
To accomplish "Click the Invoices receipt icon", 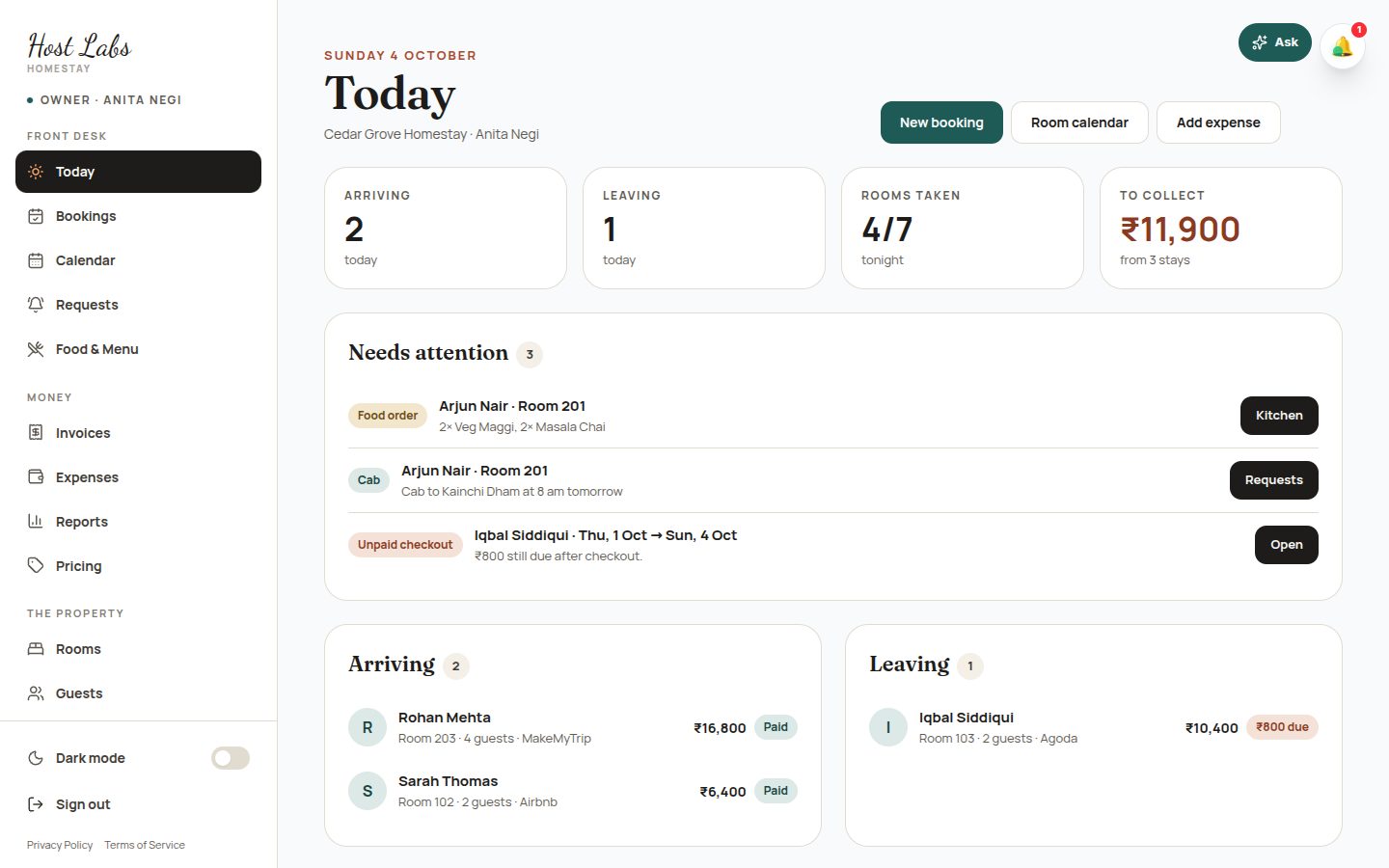I will (36, 433).
